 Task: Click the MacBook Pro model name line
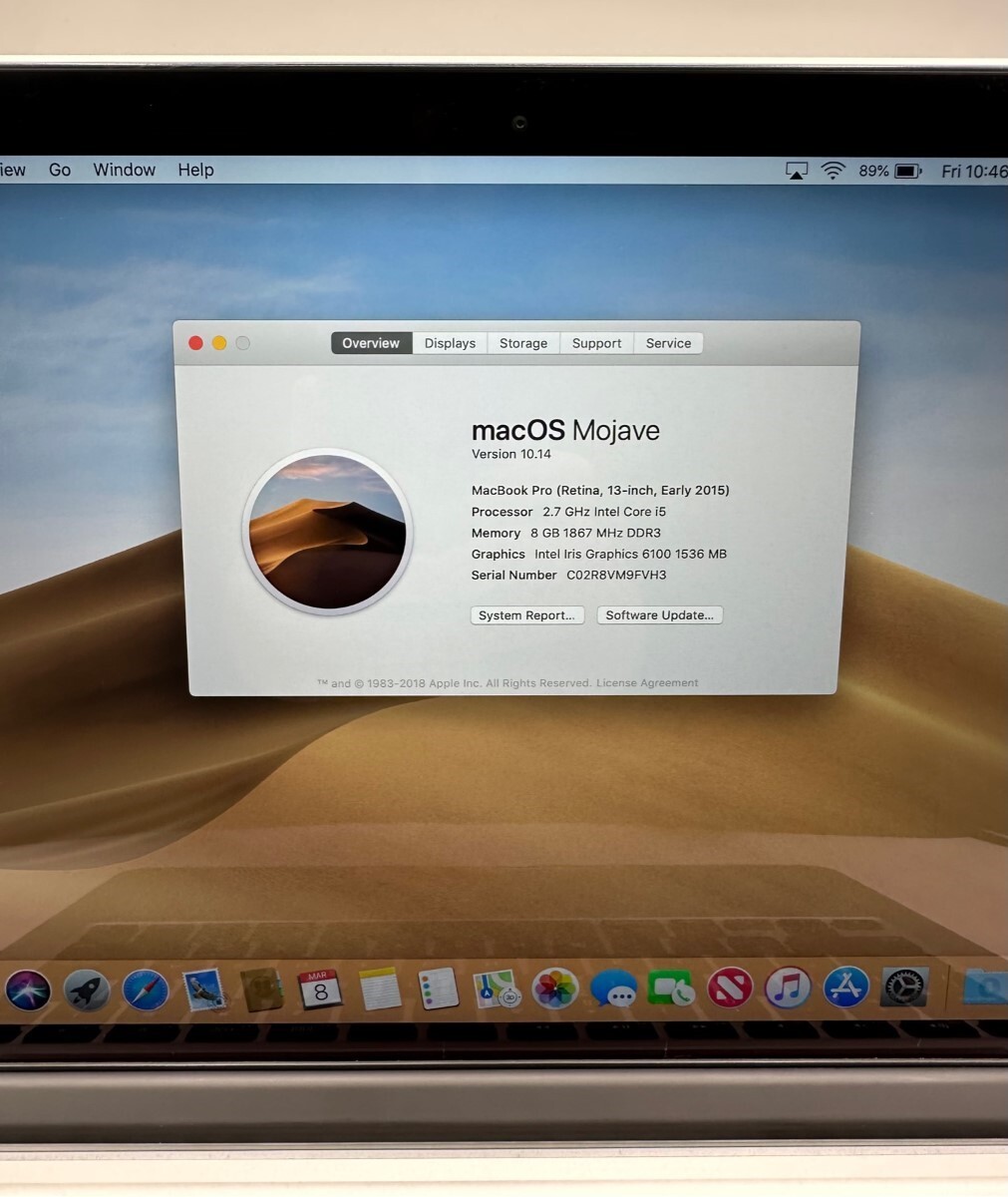click(600, 490)
